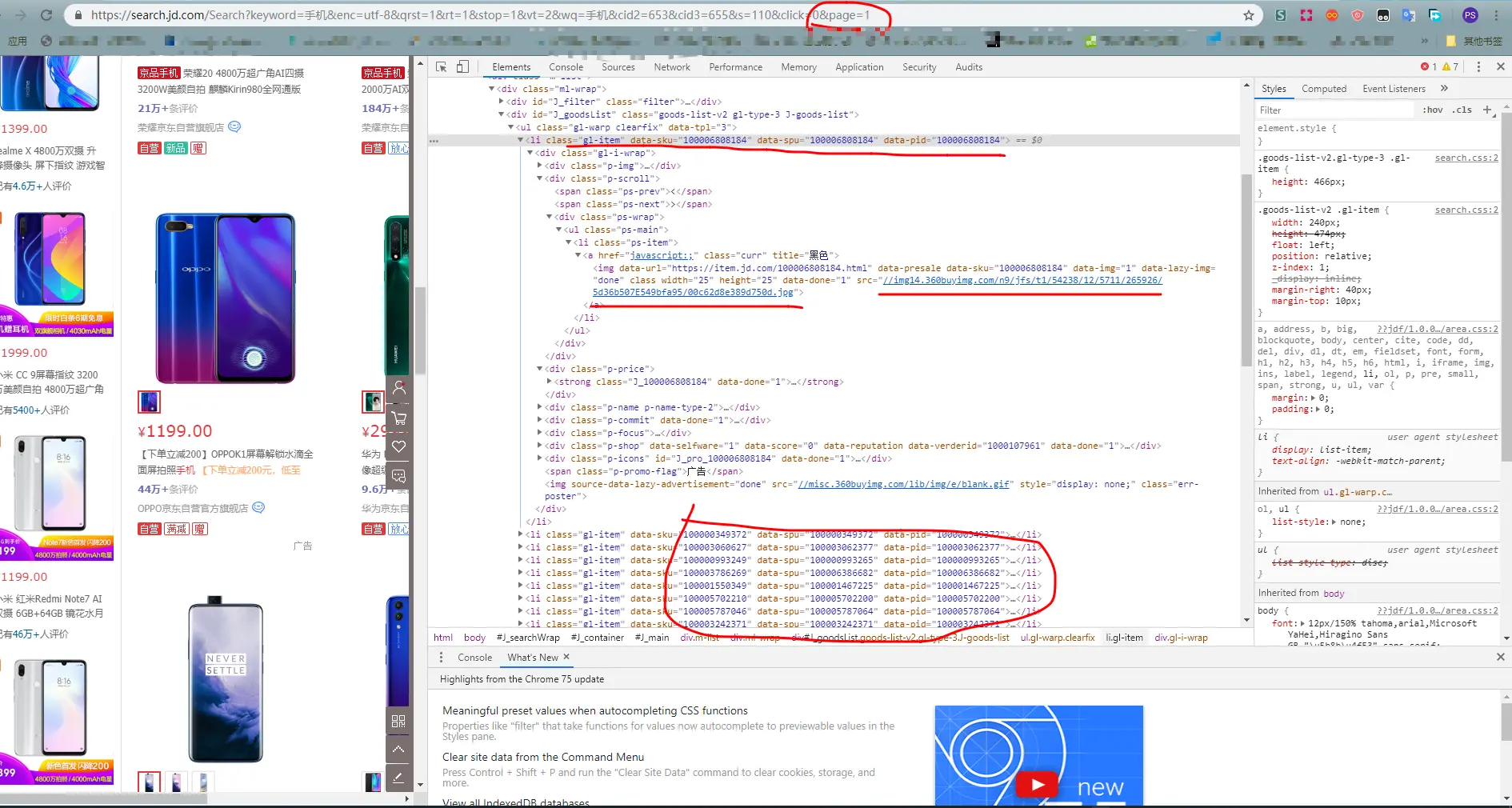Click add new style rule plus icon
Viewport: 1512px width, 808px height.
(x=1487, y=110)
